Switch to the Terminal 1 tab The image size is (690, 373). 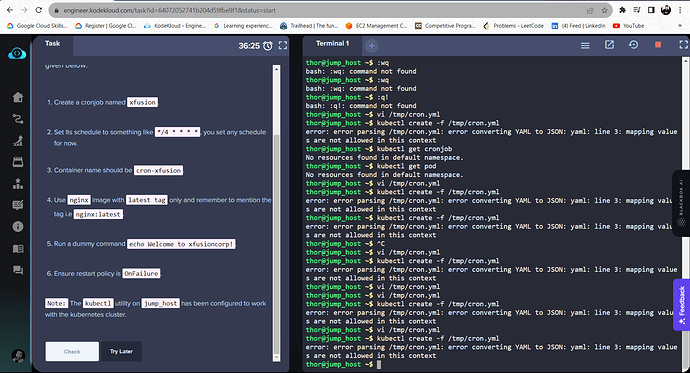click(332, 44)
